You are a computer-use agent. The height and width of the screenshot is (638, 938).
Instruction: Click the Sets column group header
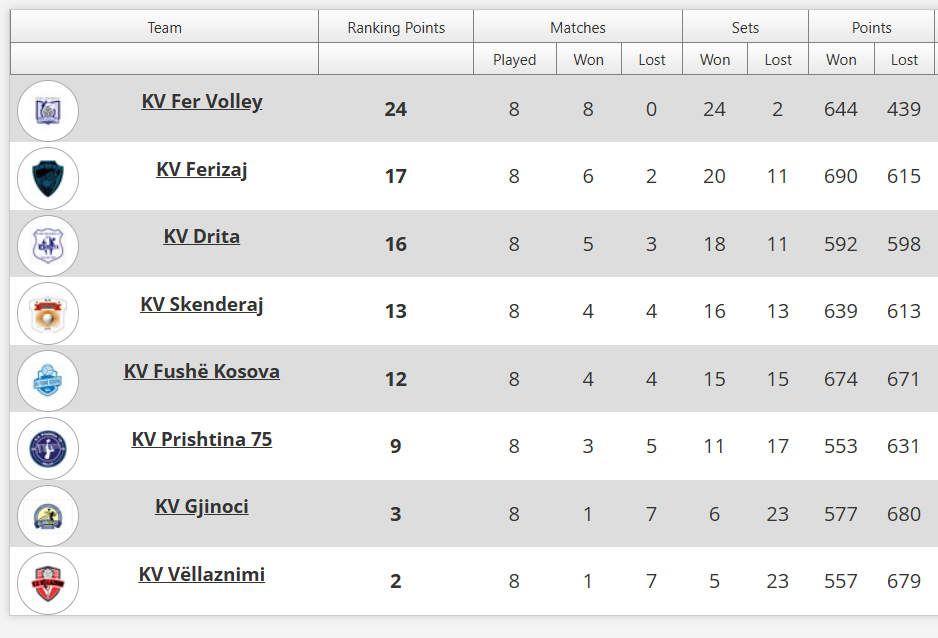click(745, 28)
